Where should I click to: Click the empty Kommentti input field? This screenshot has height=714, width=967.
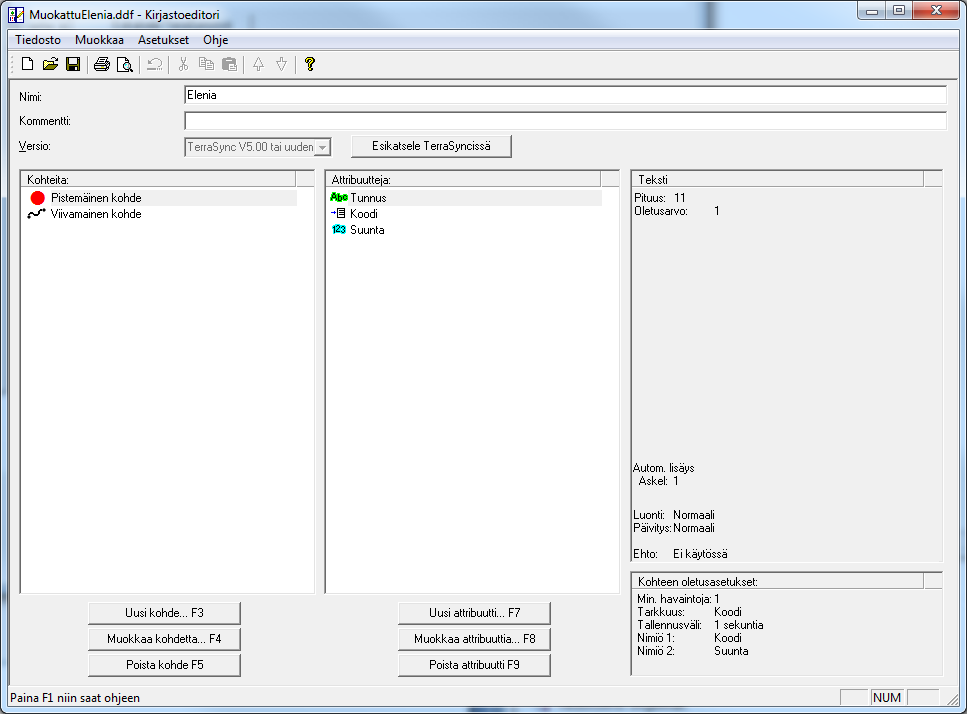click(566, 121)
